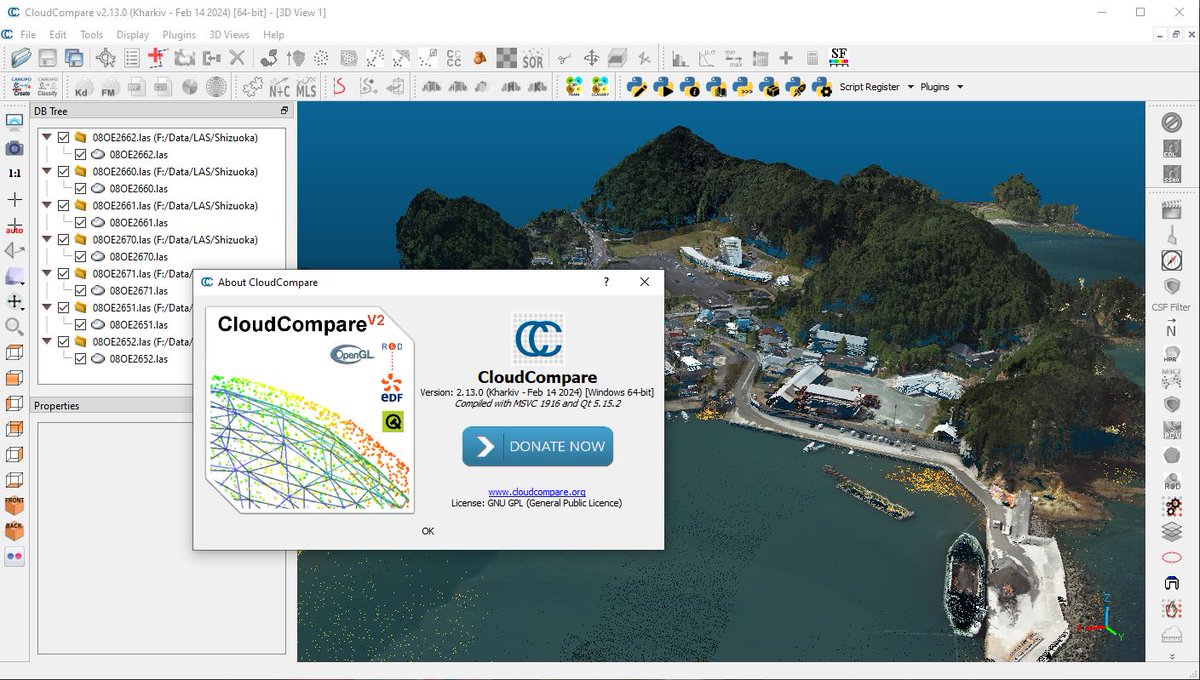Uncheck the 08OE2661.las cloud child checkbox
Image resolution: width=1200 pixels, height=680 pixels.
(x=81, y=222)
